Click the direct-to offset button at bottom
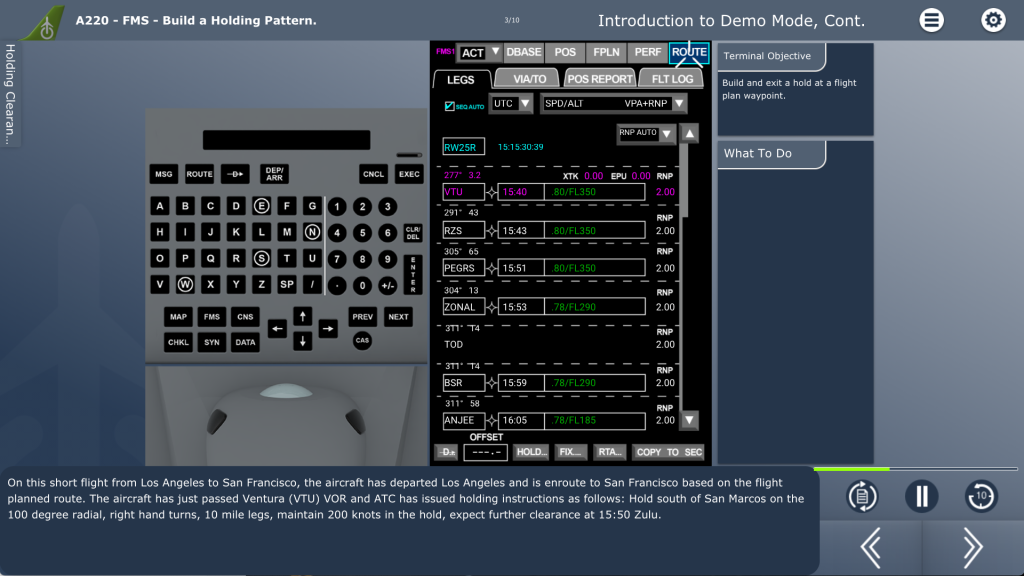The image size is (1024, 576). tap(447, 452)
